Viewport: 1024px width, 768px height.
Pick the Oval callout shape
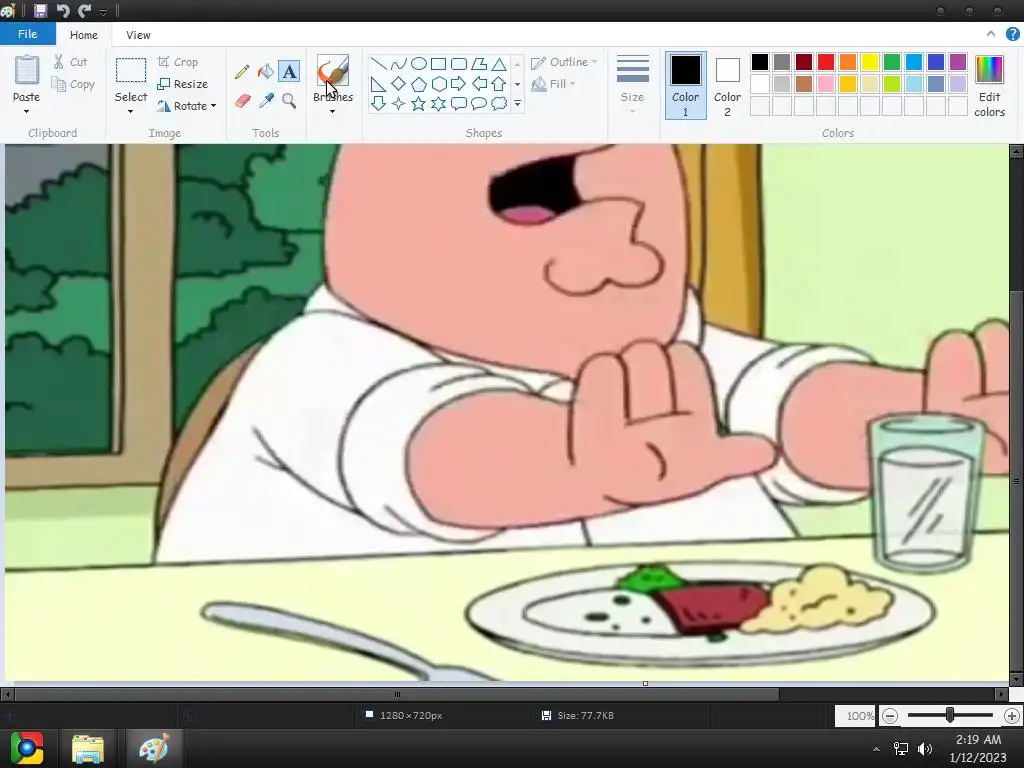479,103
